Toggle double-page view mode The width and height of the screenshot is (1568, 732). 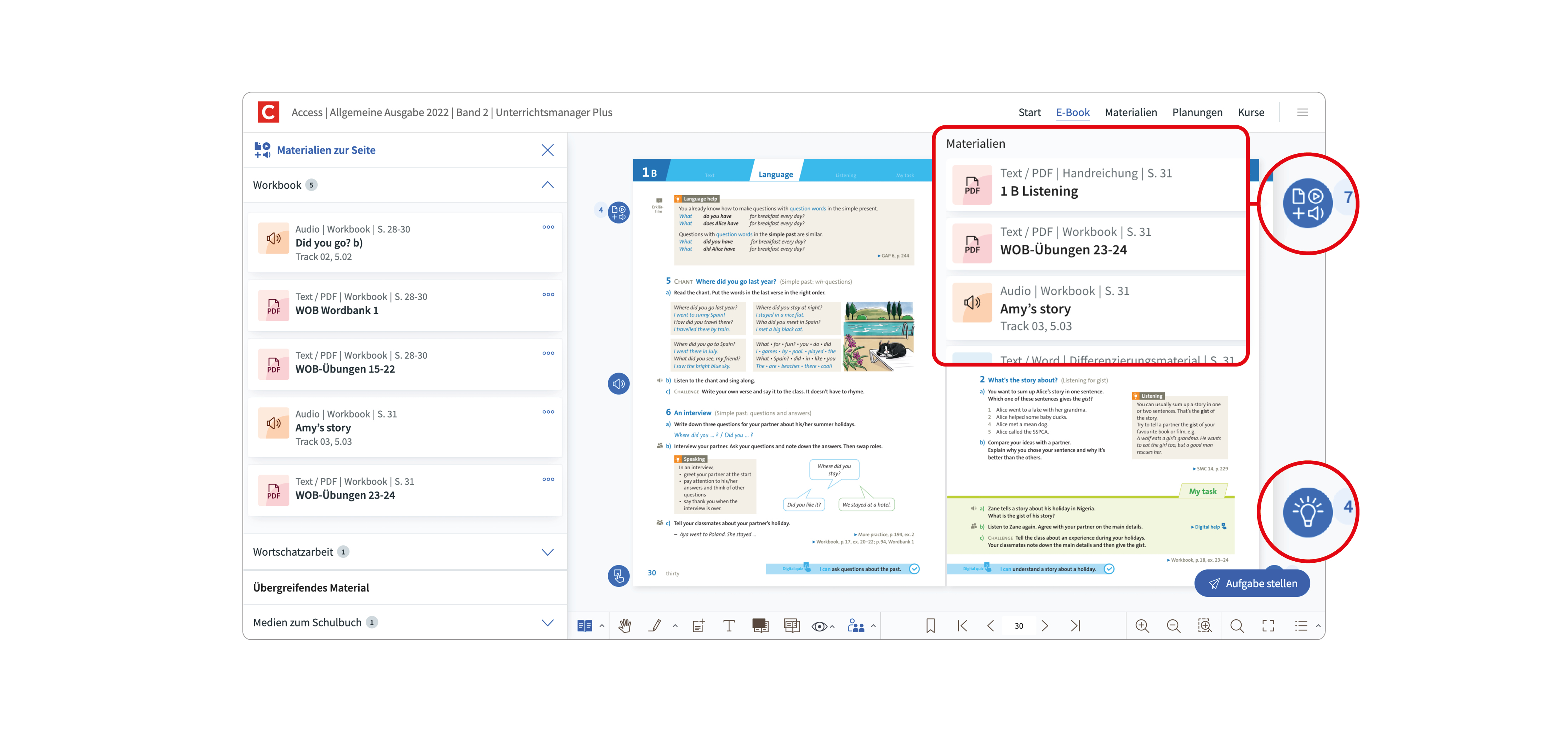[585, 625]
